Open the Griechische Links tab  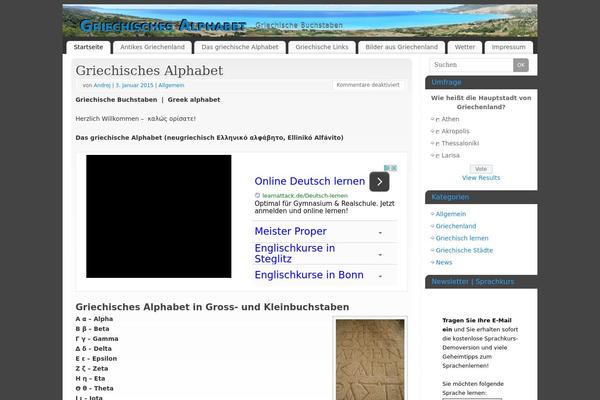(x=322, y=47)
